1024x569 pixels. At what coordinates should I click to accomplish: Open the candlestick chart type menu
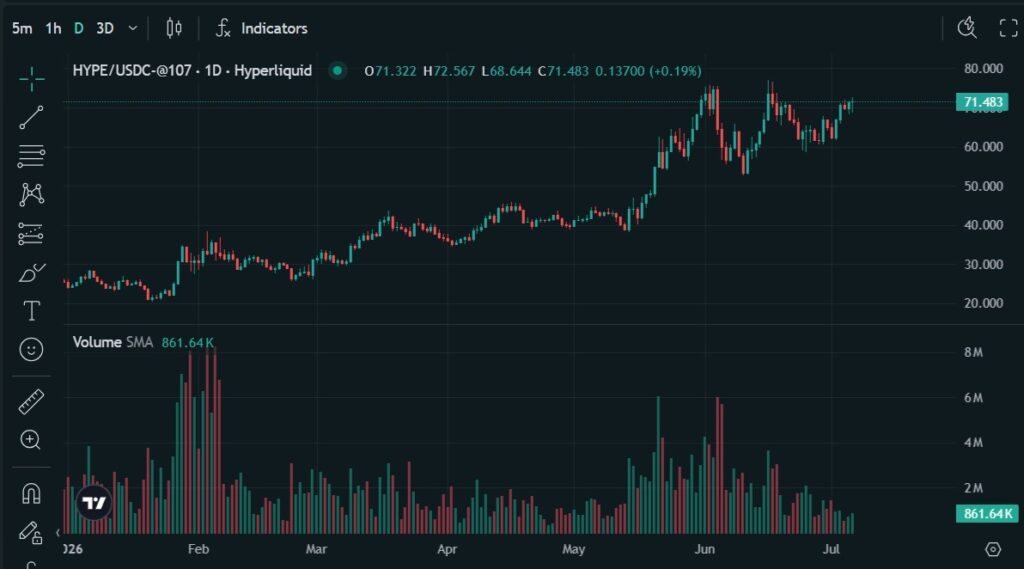click(x=174, y=28)
